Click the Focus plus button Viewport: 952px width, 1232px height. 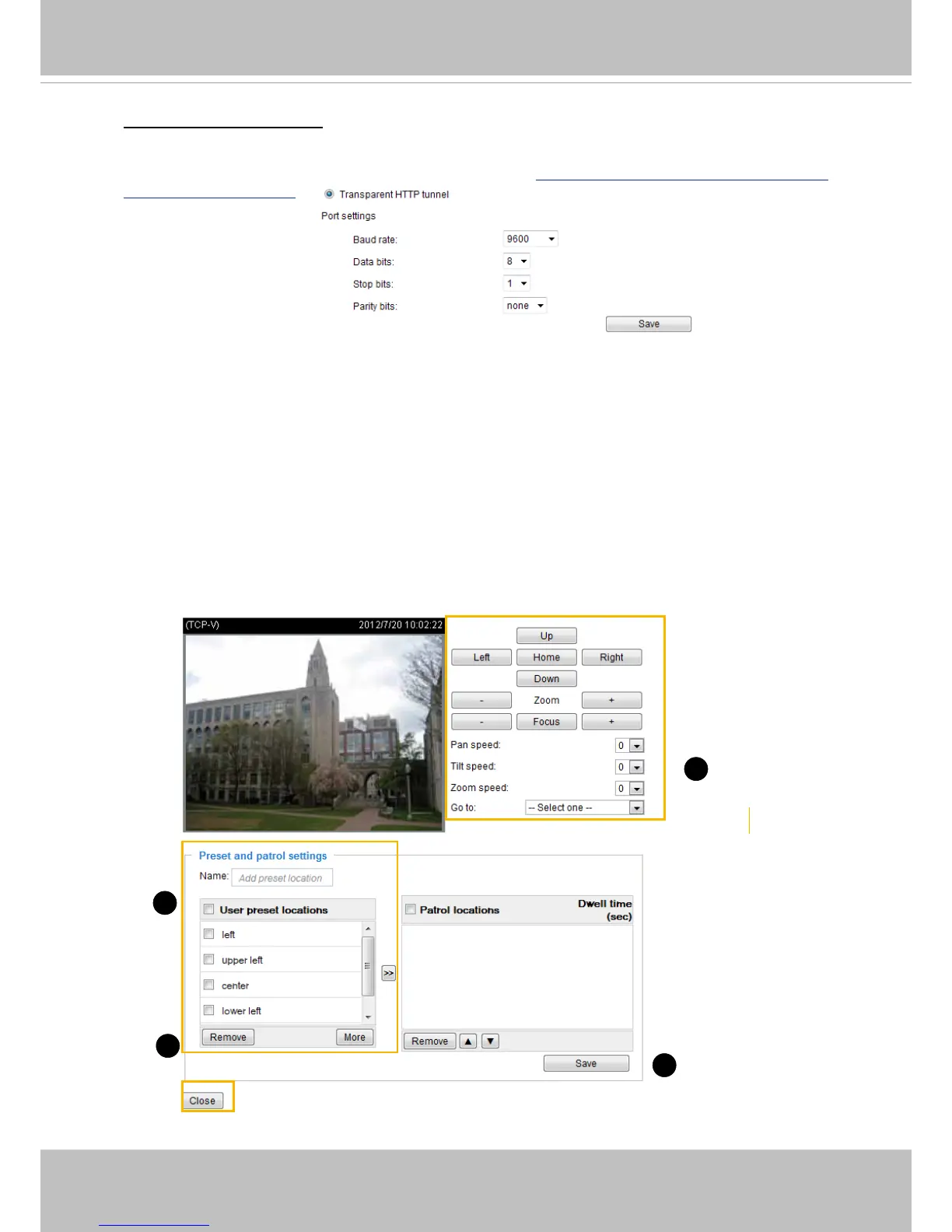point(612,722)
